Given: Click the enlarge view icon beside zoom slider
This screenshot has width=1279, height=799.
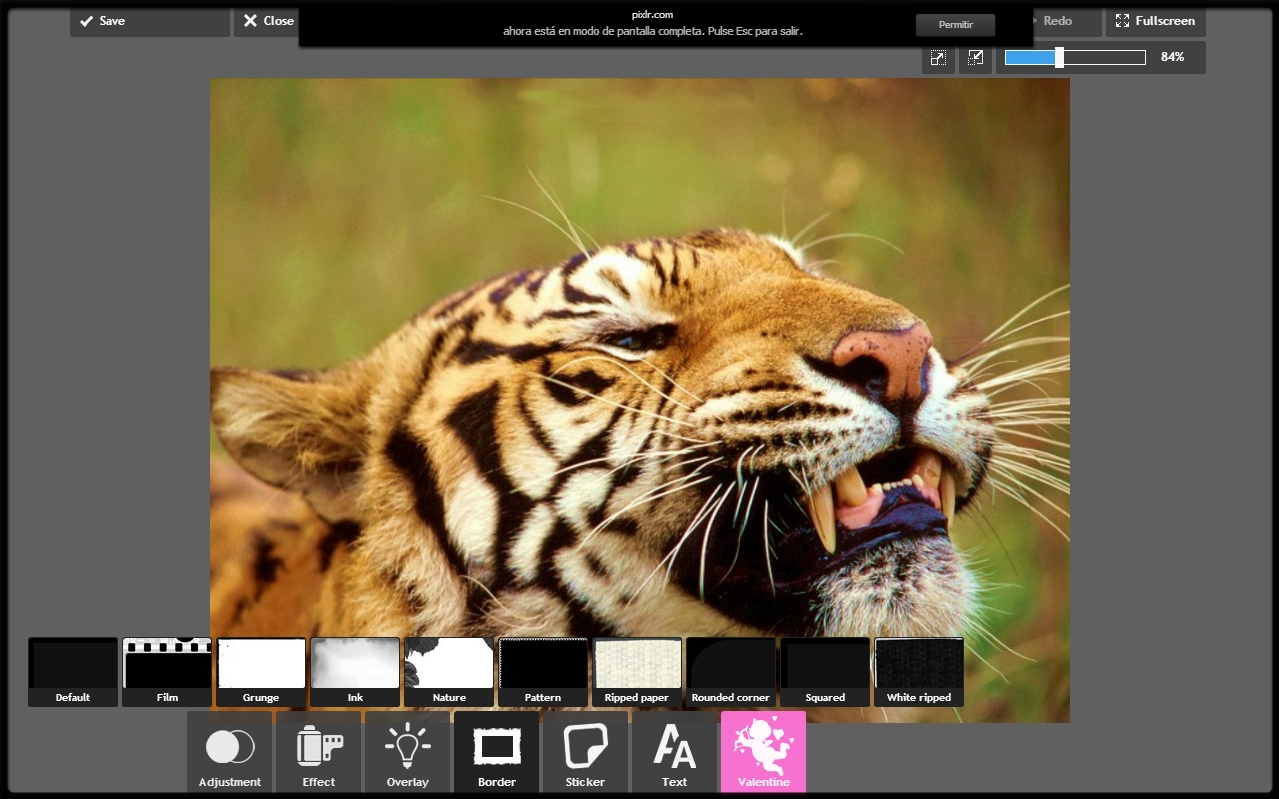Looking at the screenshot, I should pos(938,58).
